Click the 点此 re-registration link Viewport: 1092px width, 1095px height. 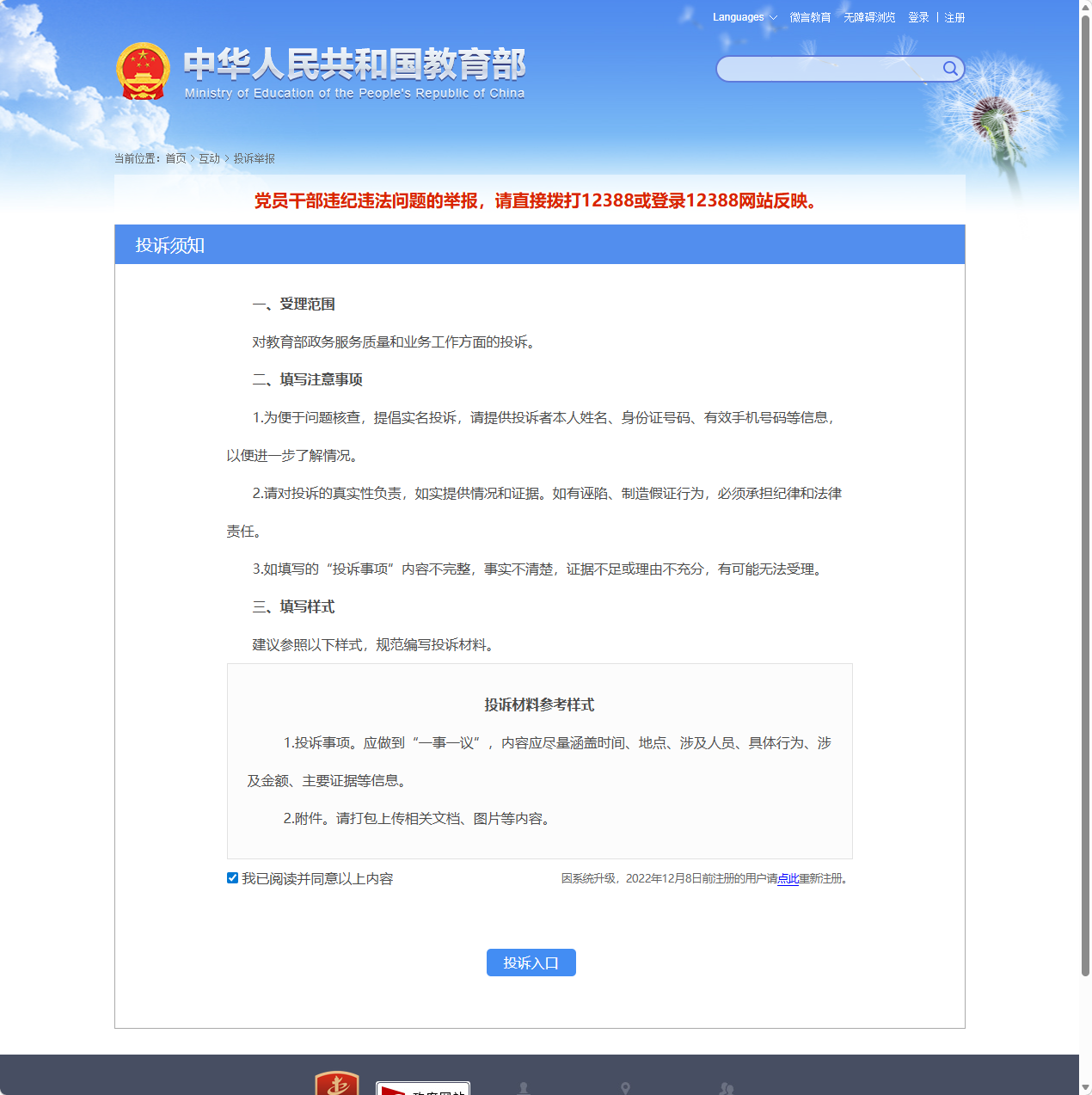pyautogui.click(x=788, y=879)
